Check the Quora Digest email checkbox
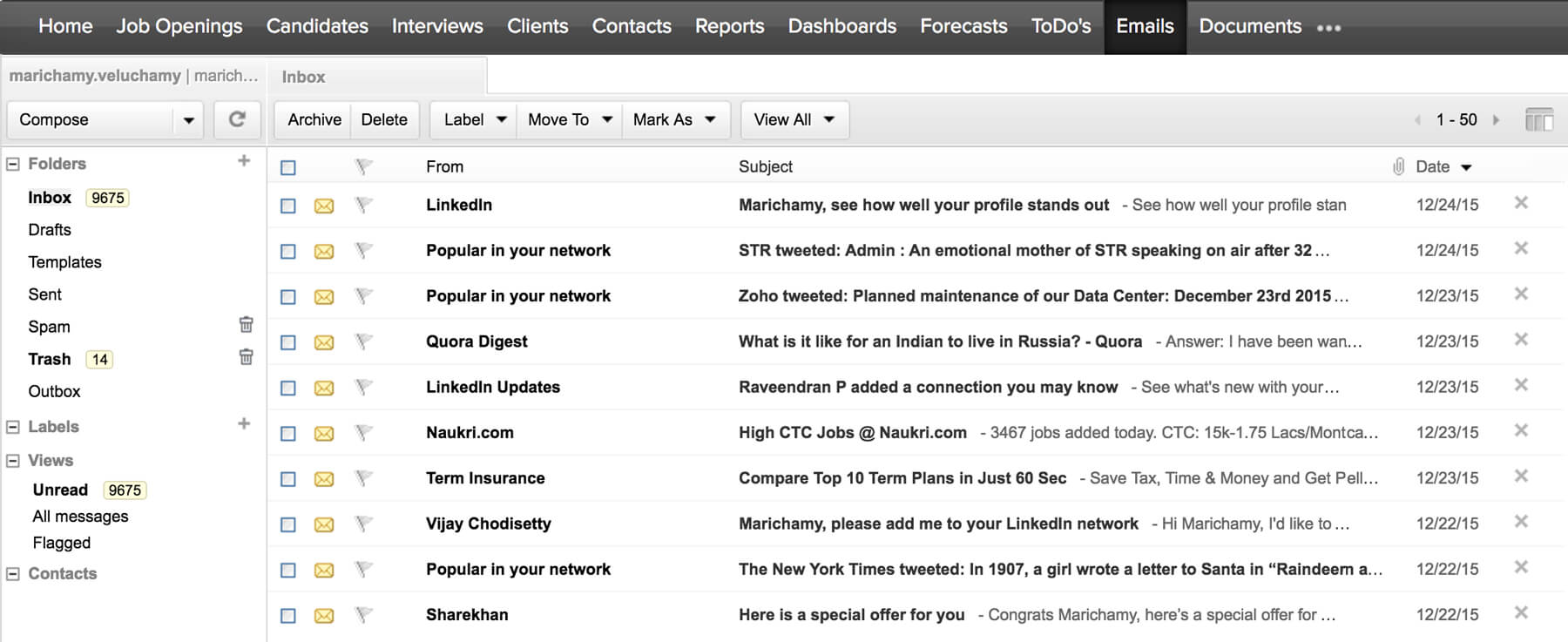This screenshot has width=1568, height=642. pyautogui.click(x=288, y=342)
